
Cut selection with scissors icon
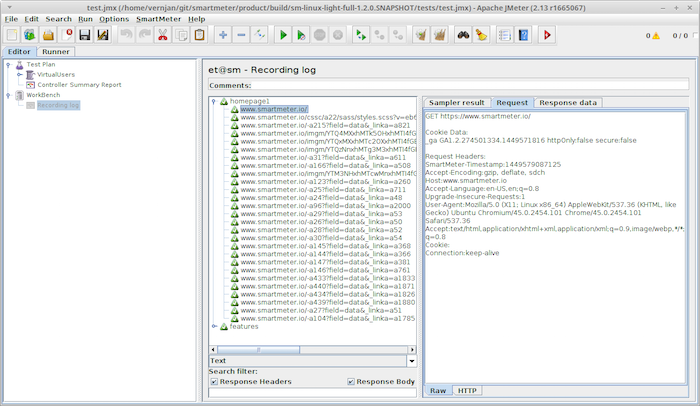pyautogui.click(x=163, y=35)
